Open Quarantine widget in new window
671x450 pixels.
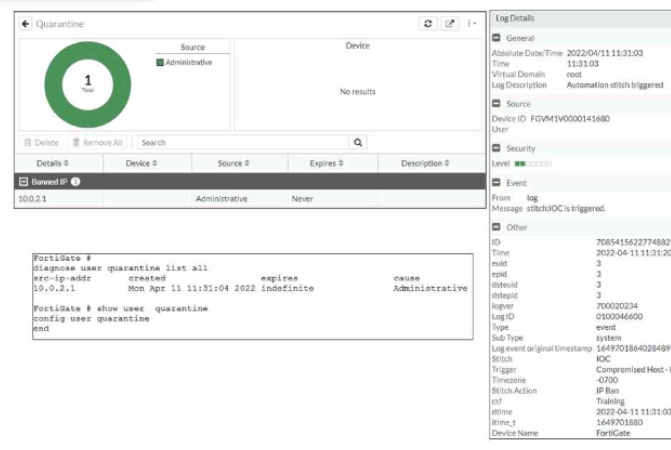point(449,24)
